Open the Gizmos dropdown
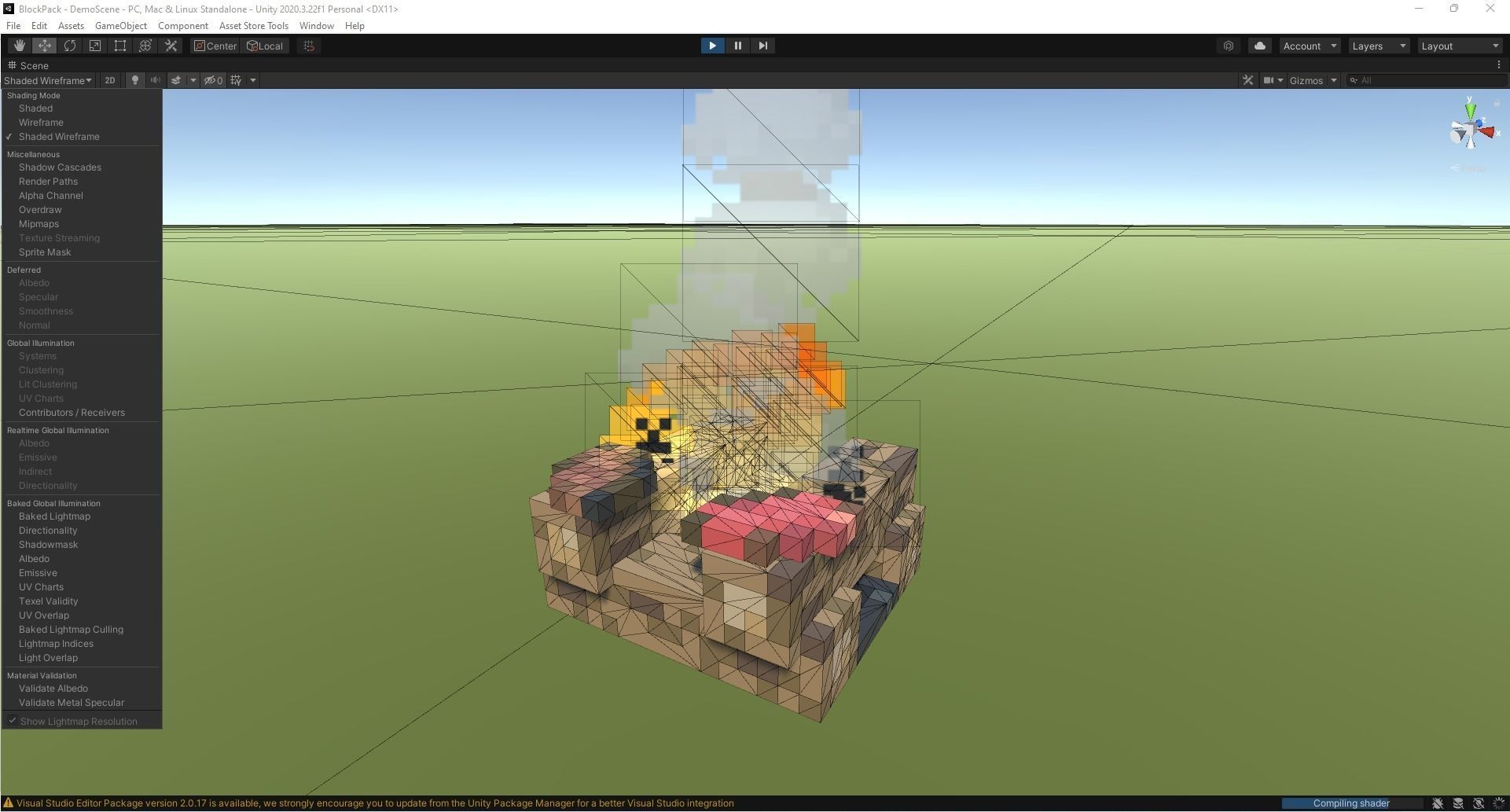Screen dimensions: 1510x812 click(x=1310, y=79)
